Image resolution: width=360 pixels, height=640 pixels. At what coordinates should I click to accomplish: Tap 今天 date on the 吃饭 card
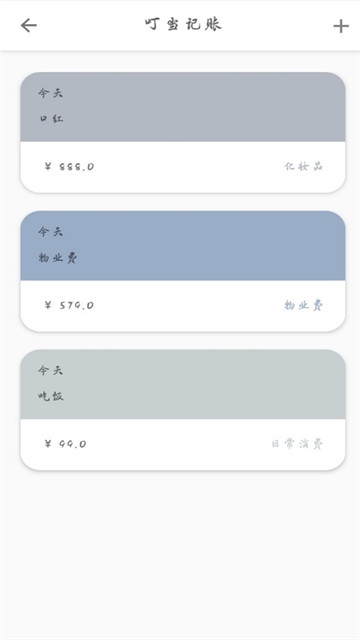tap(51, 371)
